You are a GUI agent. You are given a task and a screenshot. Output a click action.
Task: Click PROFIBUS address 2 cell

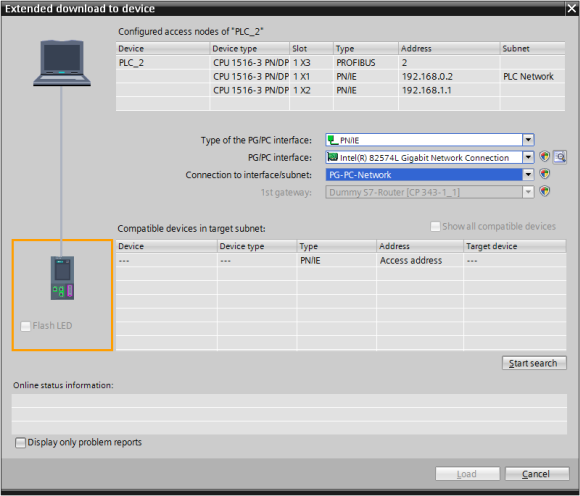click(x=449, y=63)
